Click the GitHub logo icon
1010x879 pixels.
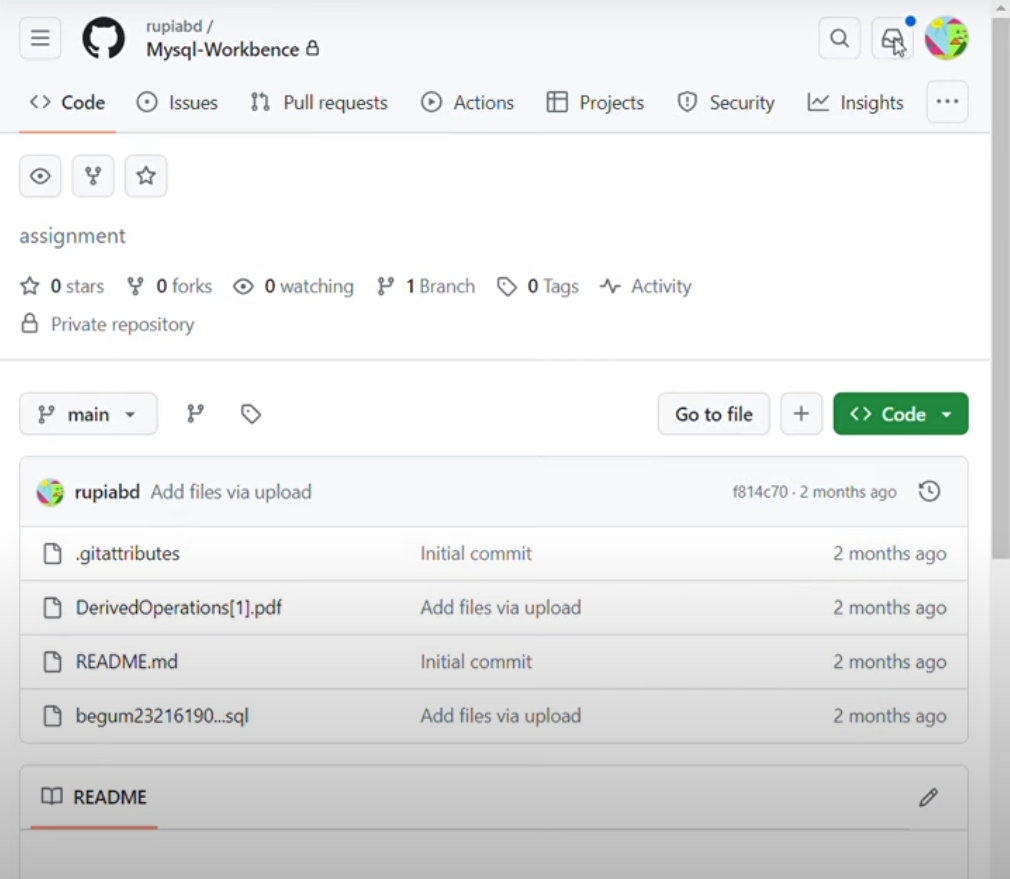tap(103, 38)
